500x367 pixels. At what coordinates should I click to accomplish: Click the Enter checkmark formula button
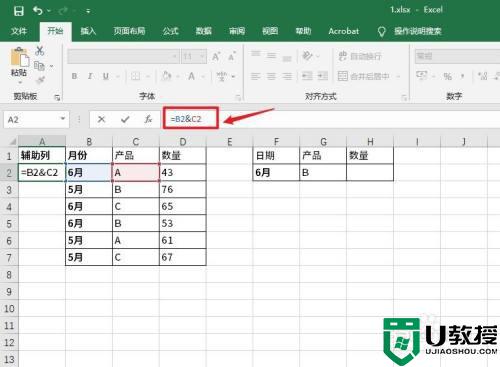point(125,119)
